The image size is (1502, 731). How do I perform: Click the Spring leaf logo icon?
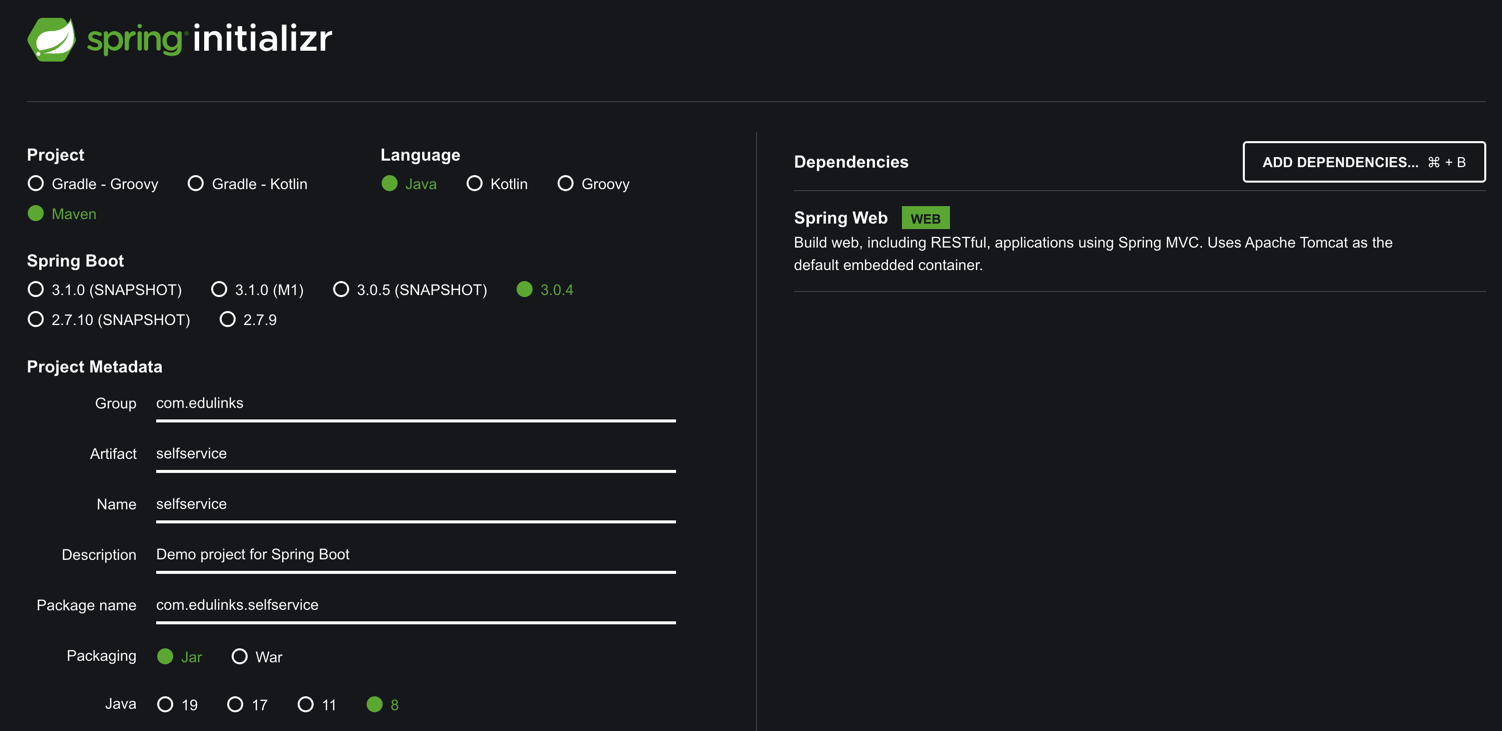(x=51, y=39)
